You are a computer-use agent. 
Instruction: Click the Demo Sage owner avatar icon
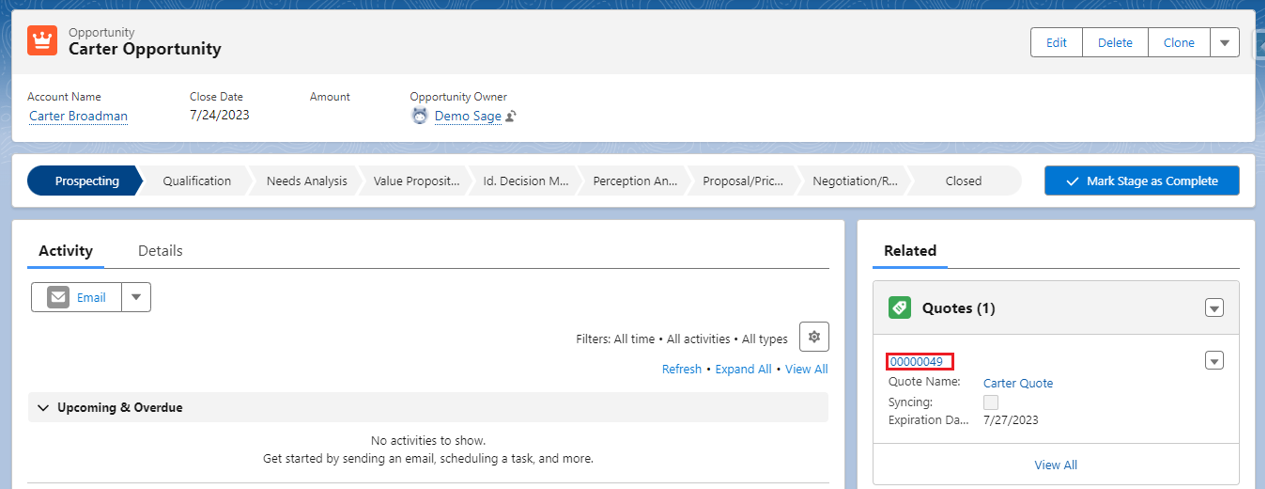[420, 116]
